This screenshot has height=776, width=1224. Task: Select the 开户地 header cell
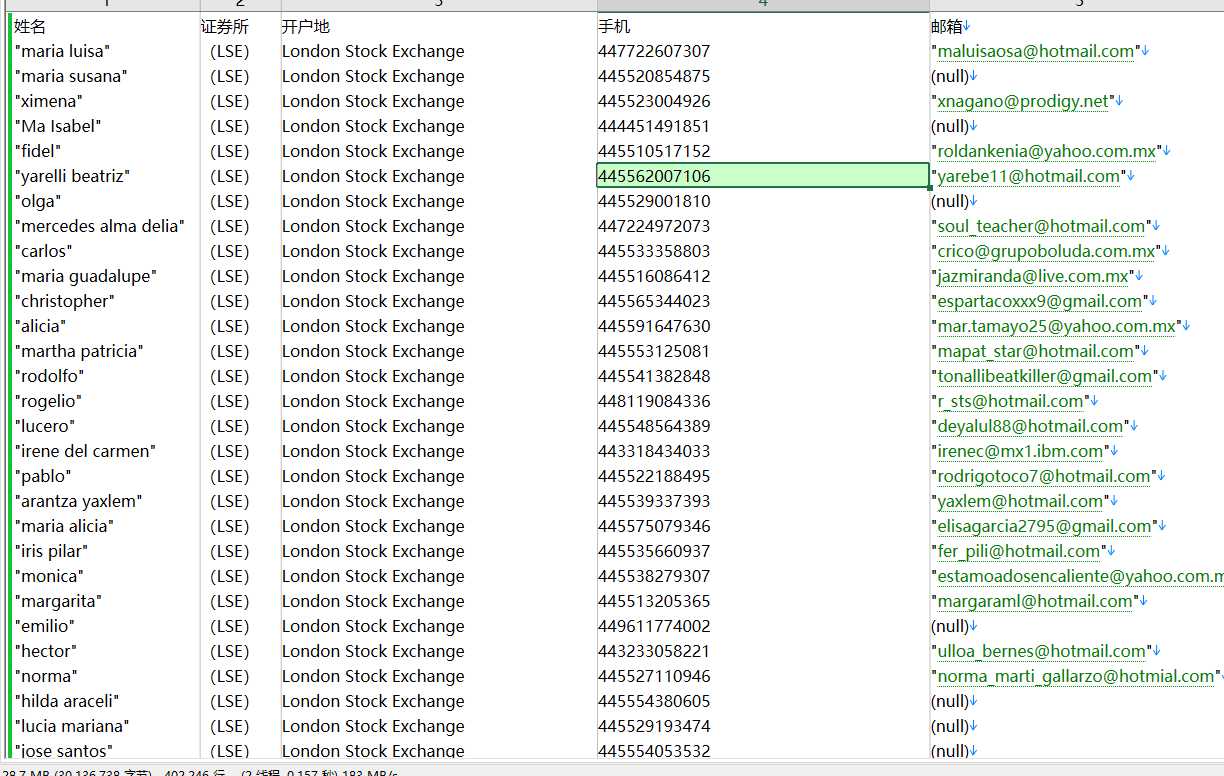(306, 27)
